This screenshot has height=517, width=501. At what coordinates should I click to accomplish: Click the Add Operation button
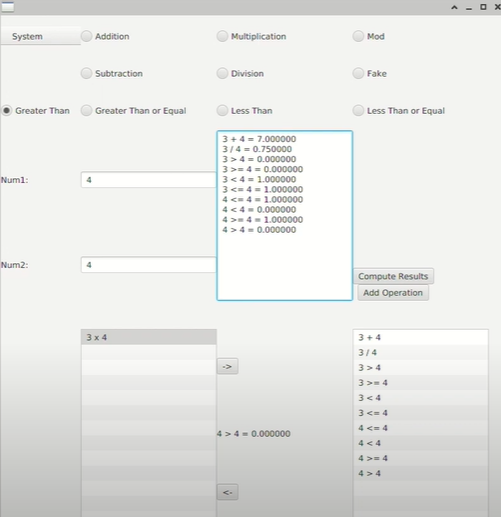click(393, 293)
